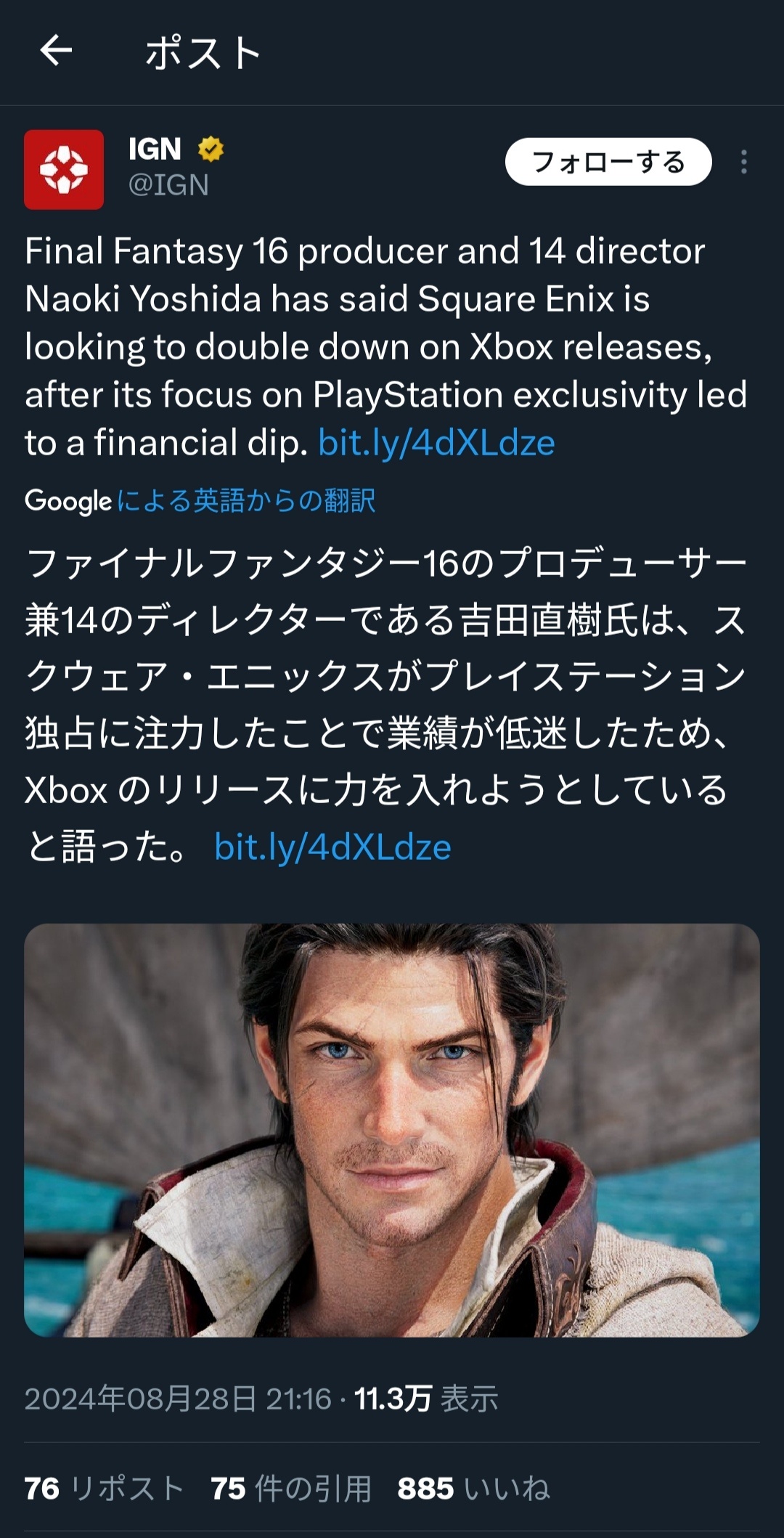Image resolution: width=784 pixels, height=1538 pixels.
Task: View the 75 件の引用 quotes
Action: (290, 1489)
